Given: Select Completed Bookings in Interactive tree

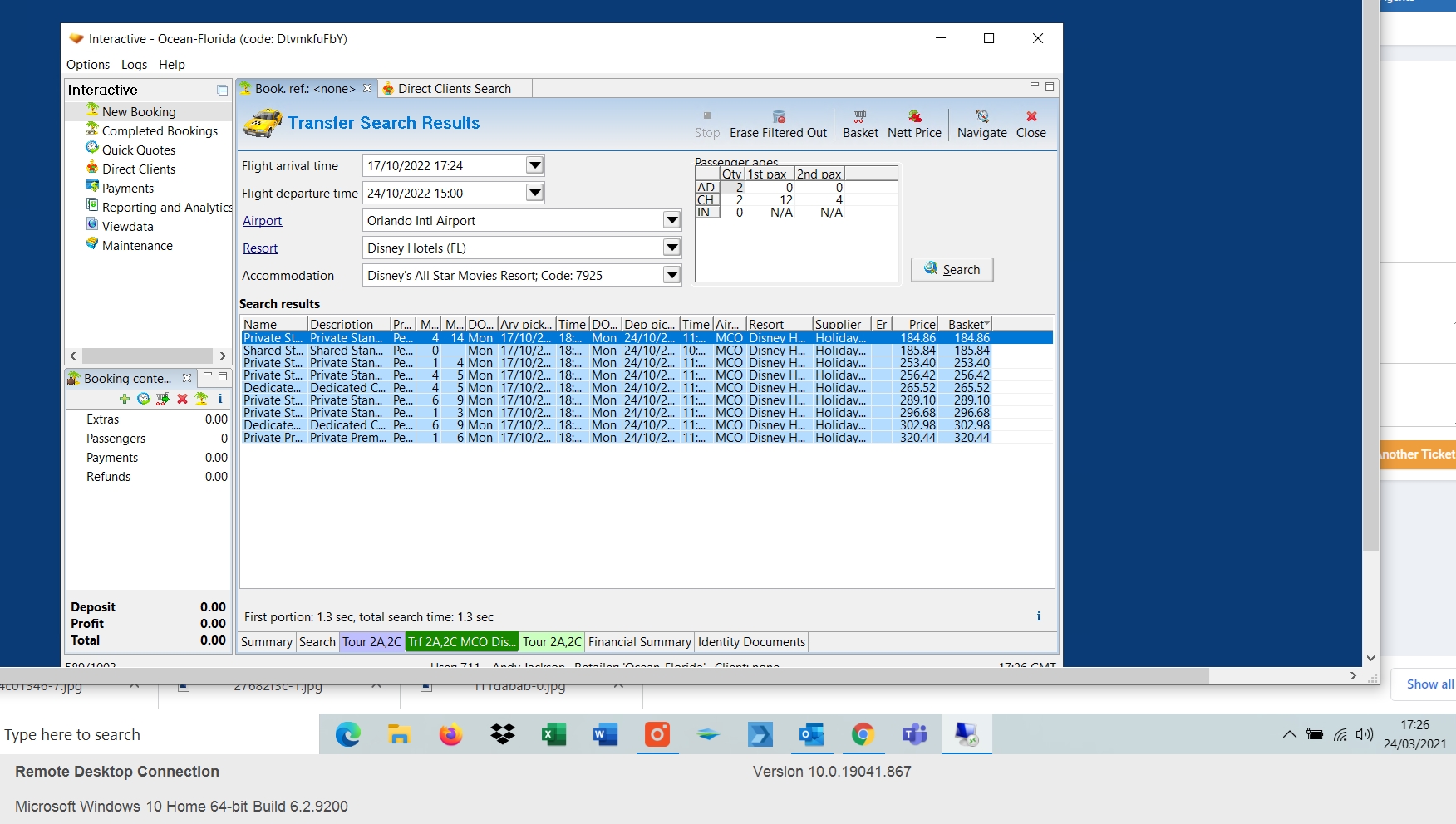Looking at the screenshot, I should tap(160, 131).
